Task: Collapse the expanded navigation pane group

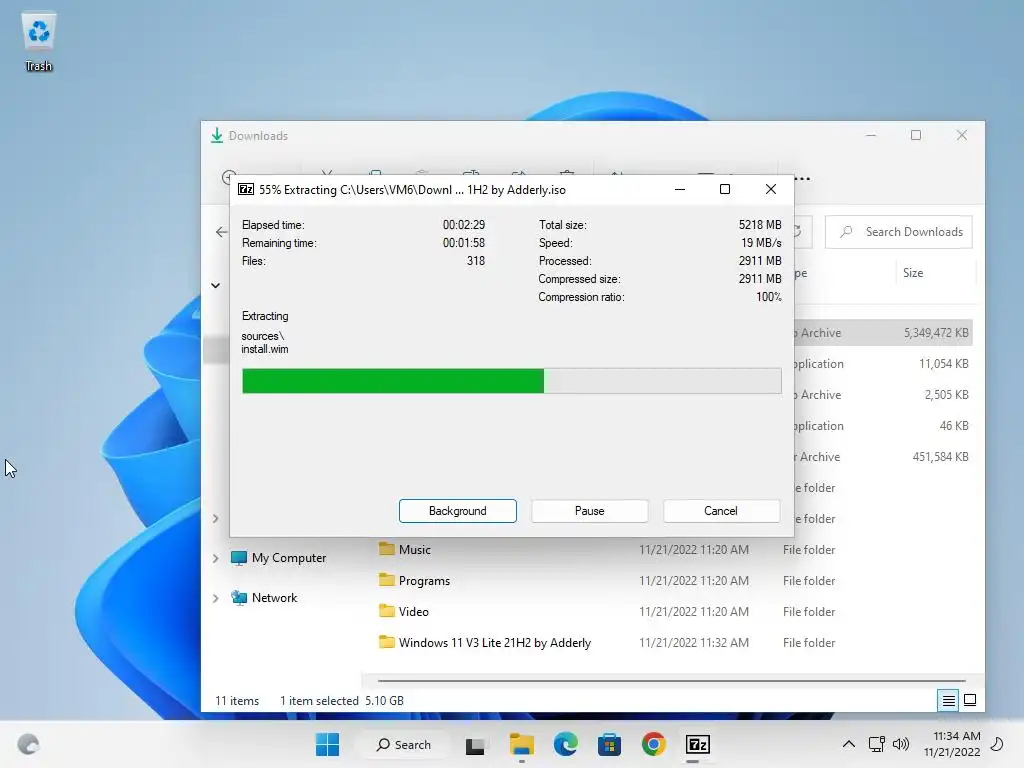Action: [x=216, y=285]
